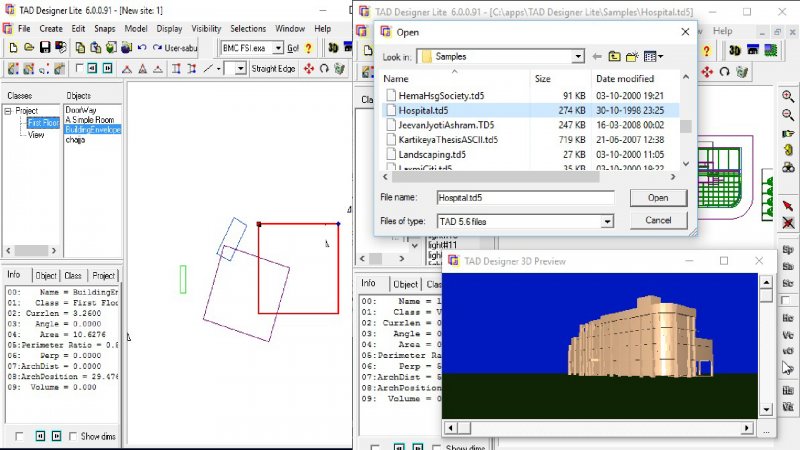Click the Undo arrow in left toolbar
The height and width of the screenshot is (450, 800).
click(143, 48)
